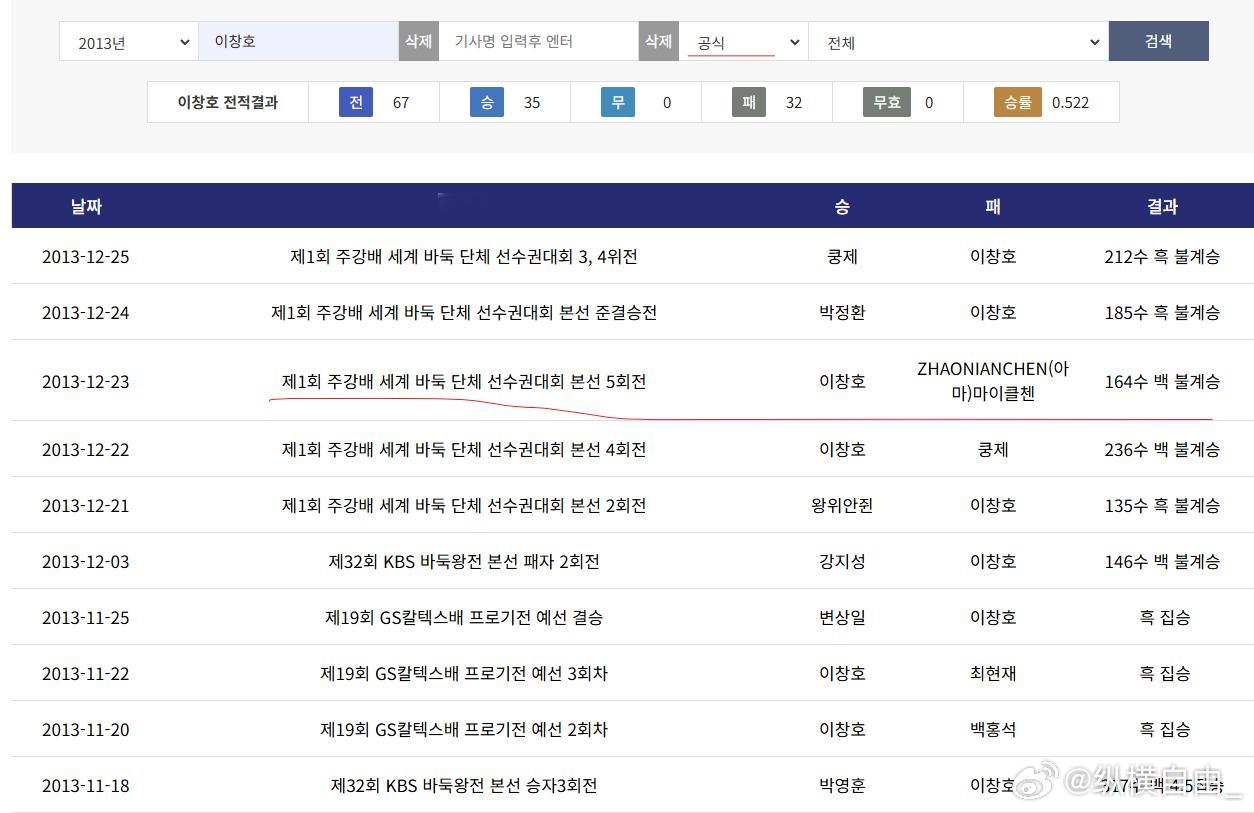The height and width of the screenshot is (813, 1254).
Task: Click the 검색 search button
Action: (x=1159, y=42)
